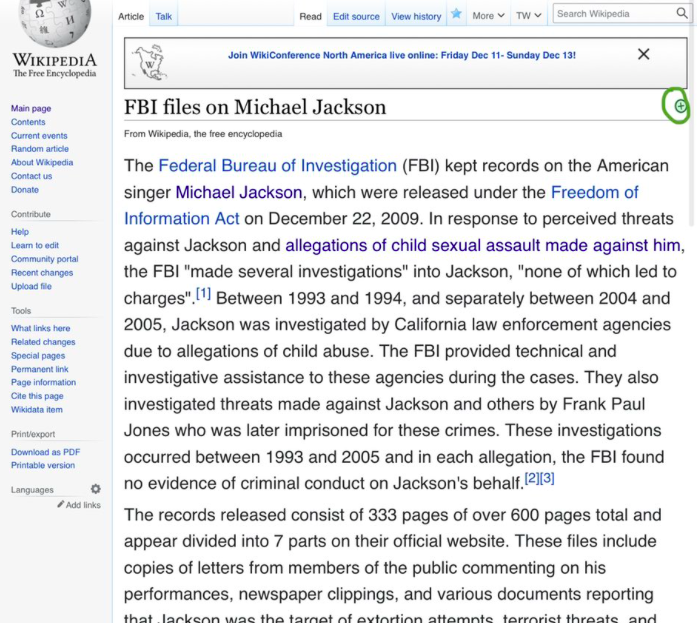Open Learn to edit link
This screenshot has width=697, height=623.
(x=35, y=245)
